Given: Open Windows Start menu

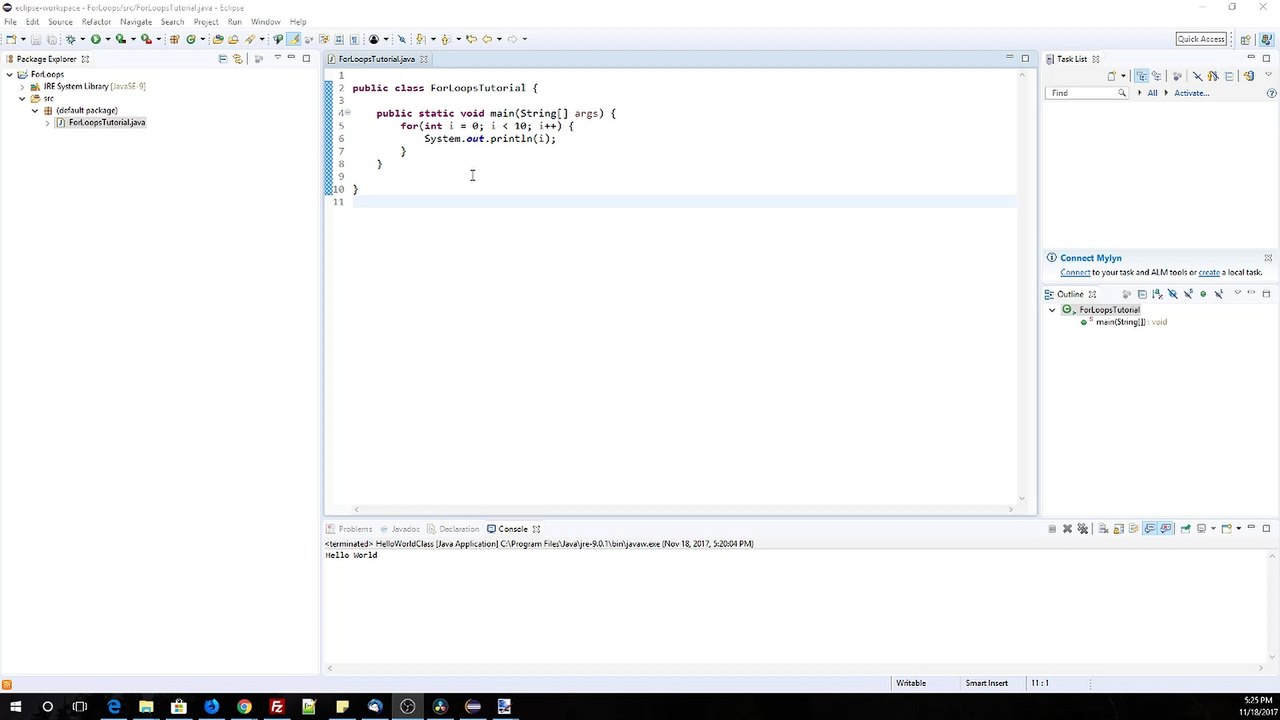Looking at the screenshot, I should tap(16, 707).
